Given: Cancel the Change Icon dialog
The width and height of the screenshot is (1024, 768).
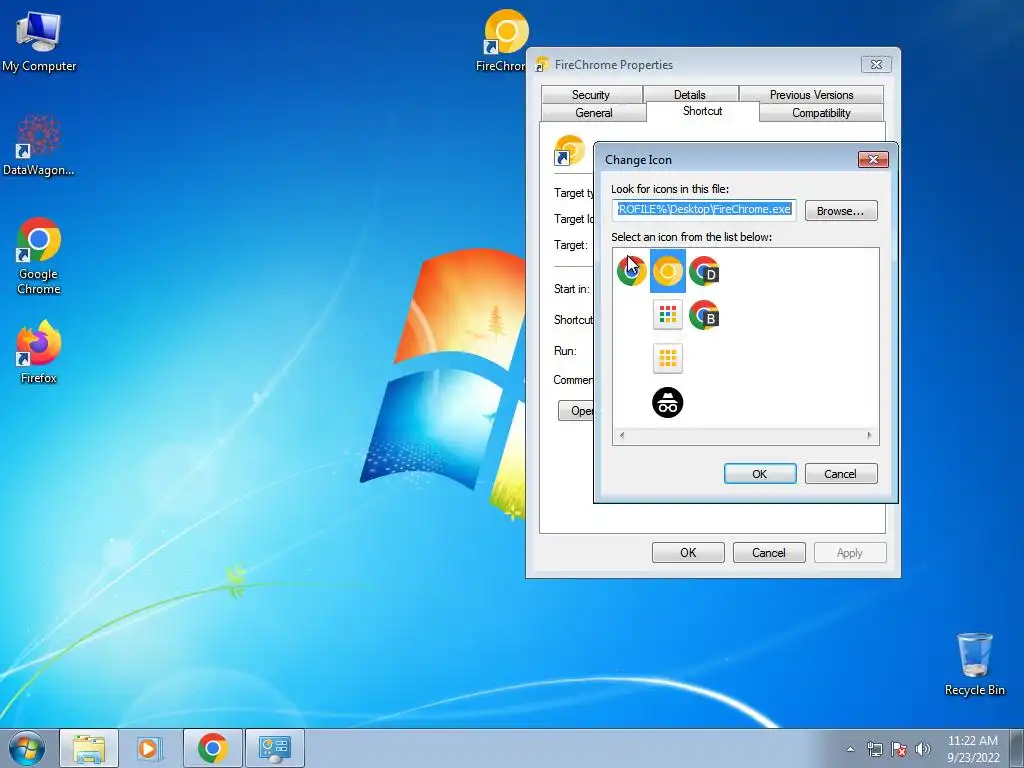Looking at the screenshot, I should coord(840,473).
